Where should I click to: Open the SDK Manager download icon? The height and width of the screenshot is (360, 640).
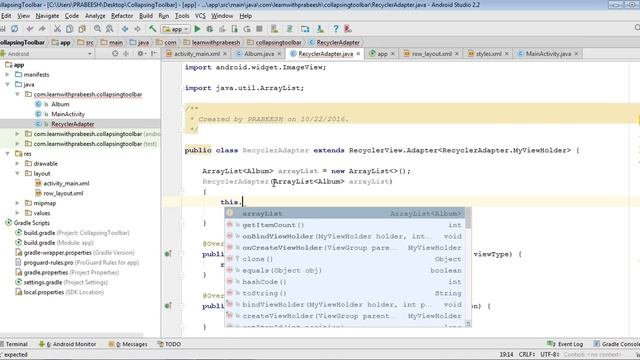coord(320,29)
